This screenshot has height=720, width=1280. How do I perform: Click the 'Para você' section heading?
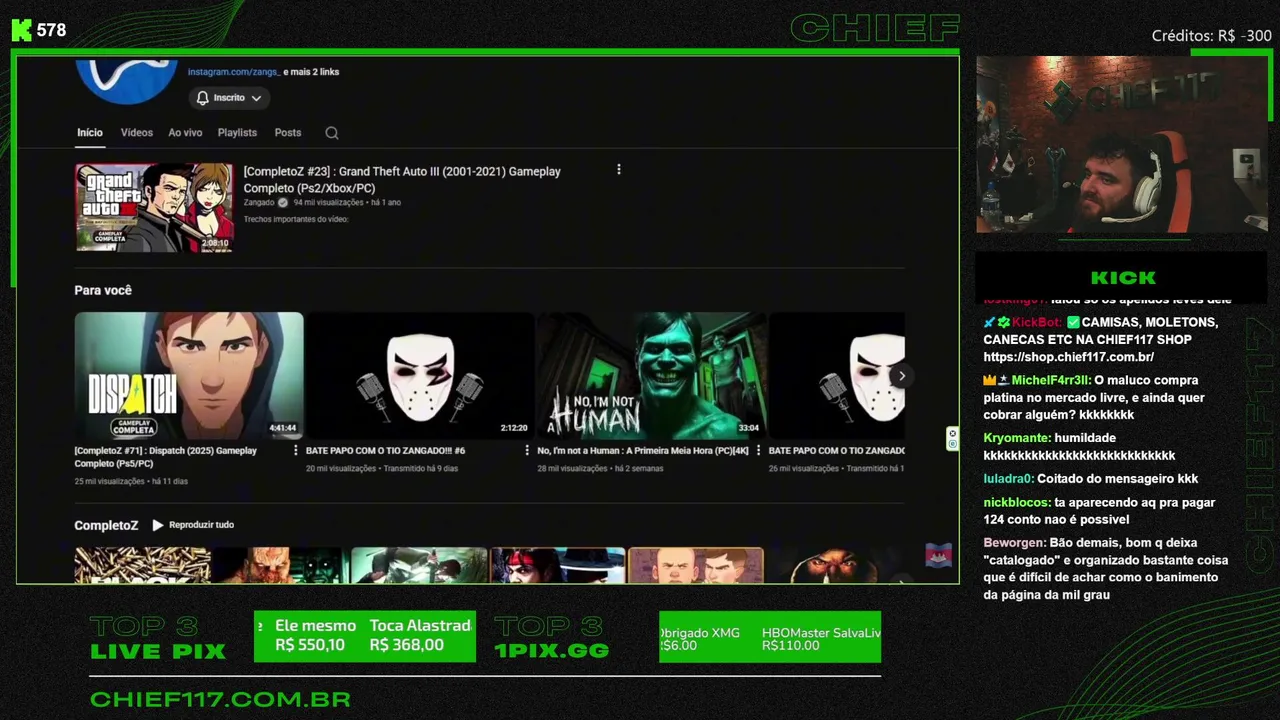pos(103,290)
